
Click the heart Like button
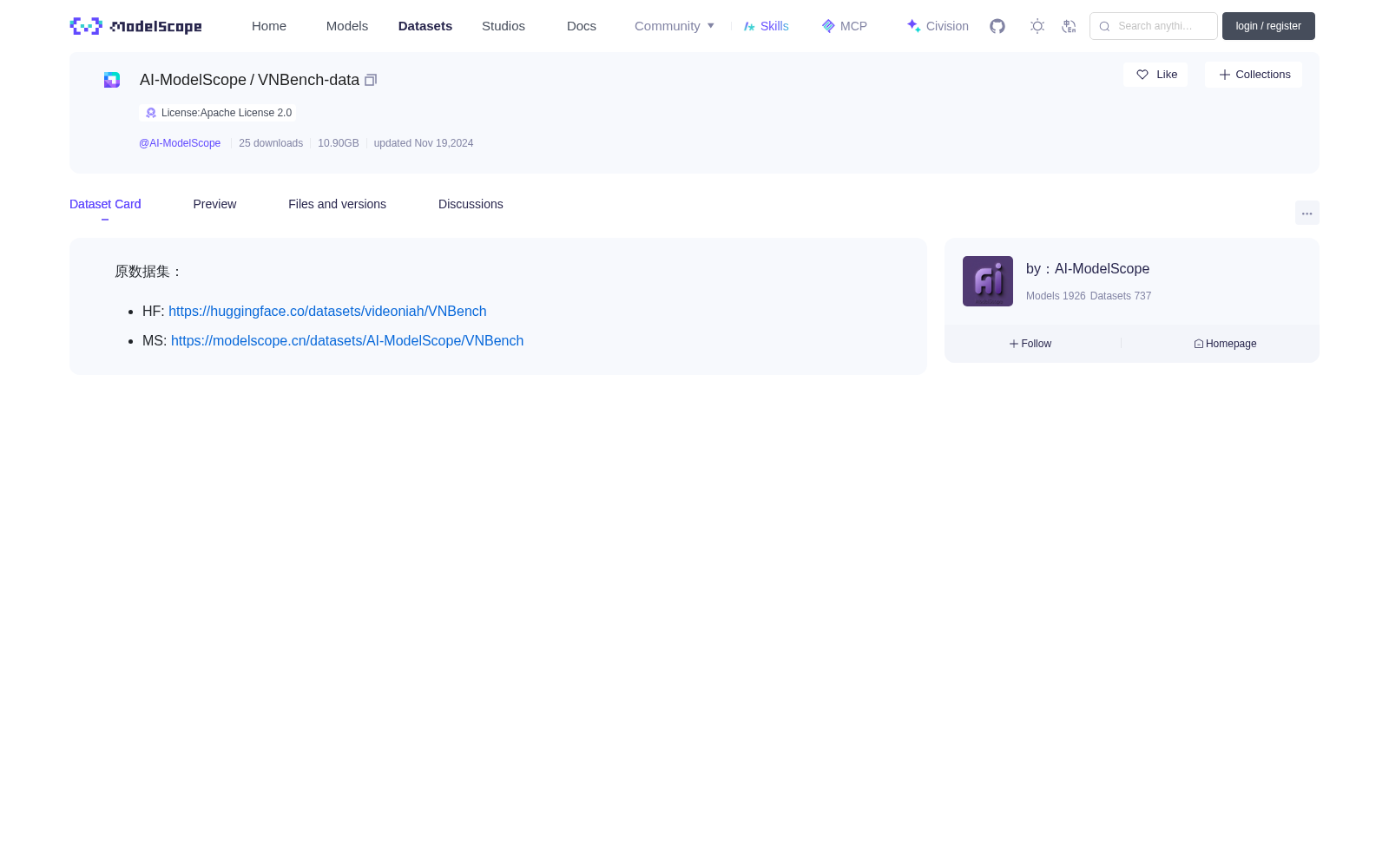coord(1155,75)
